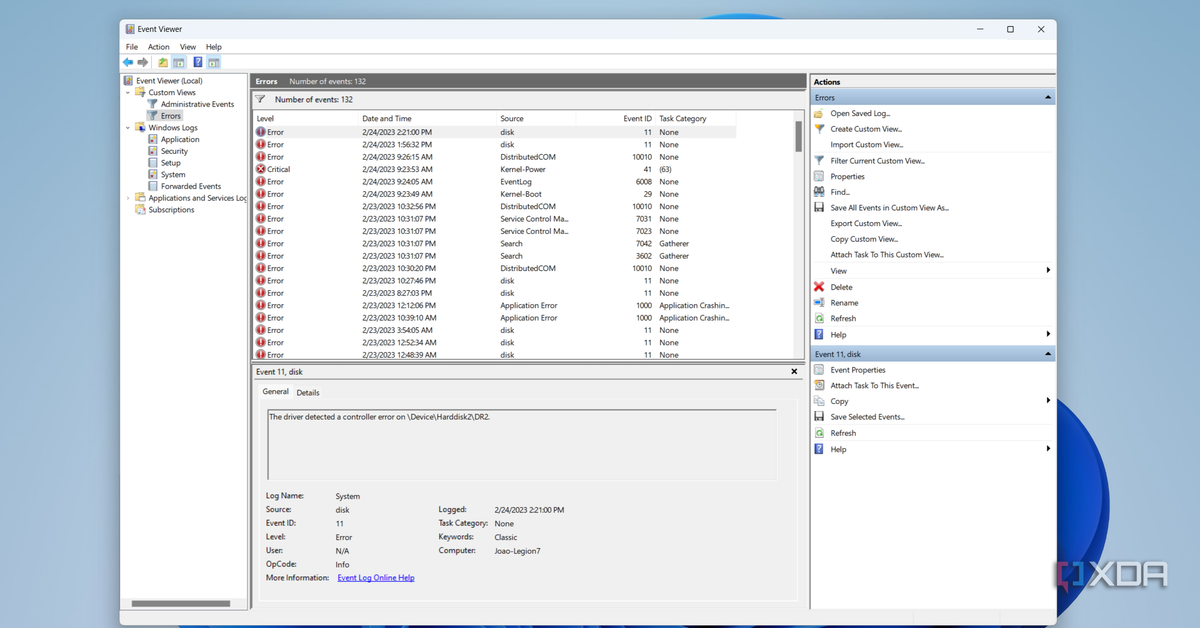
Task: Open the Action menu
Action: 159,47
